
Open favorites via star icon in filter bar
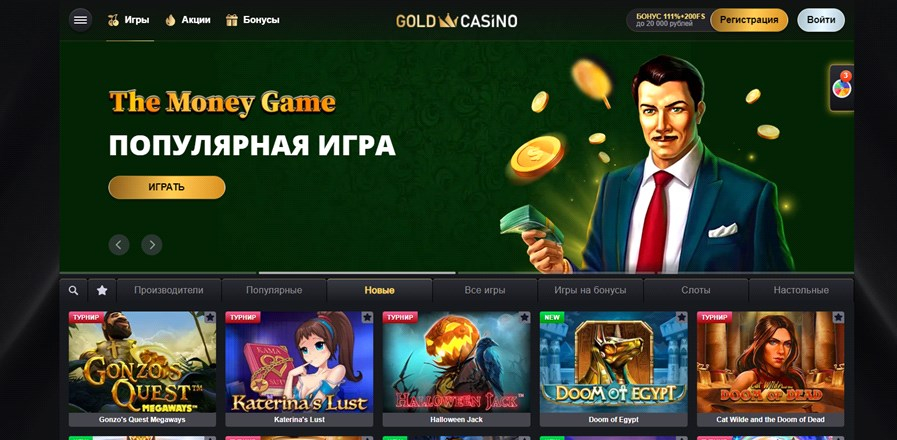(x=102, y=291)
